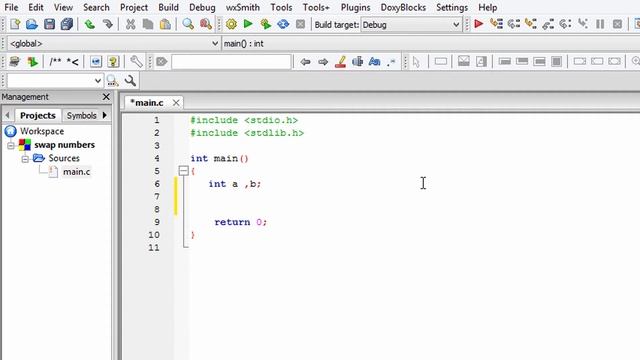Screen dimensions: 640x360
Task: Cut selected text with scissors icon
Action: (130, 24)
